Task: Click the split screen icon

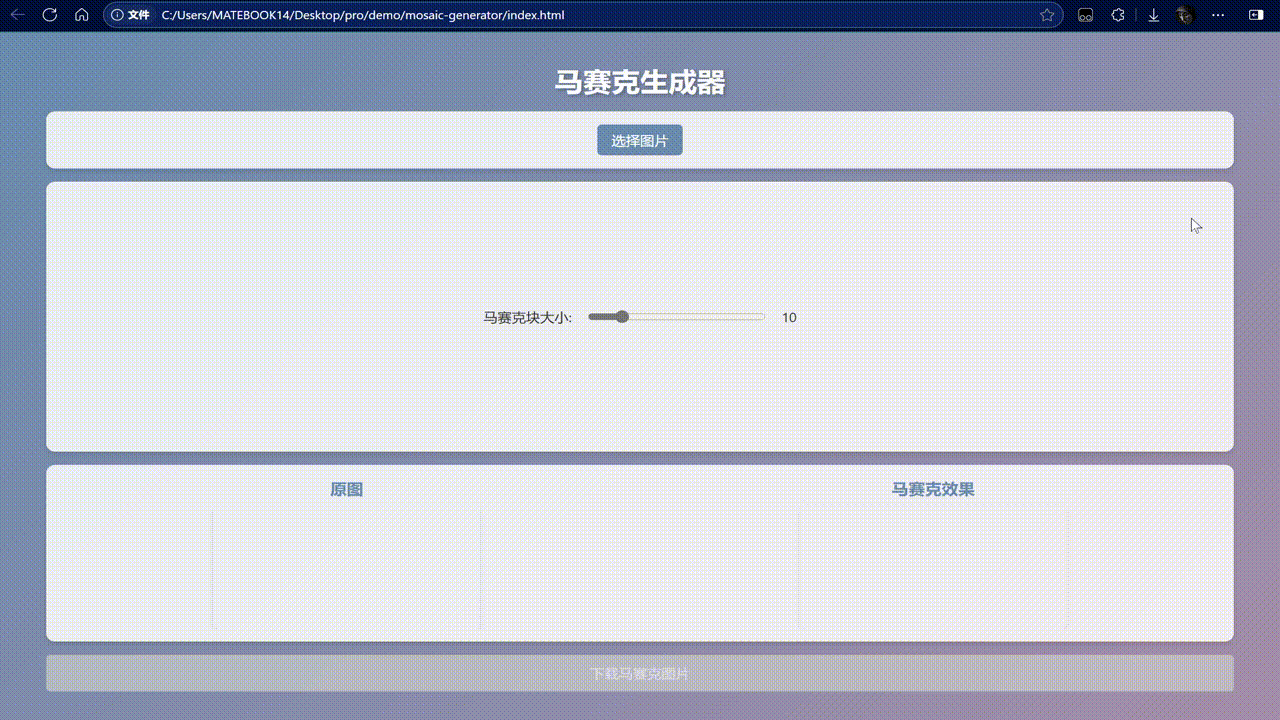Action: (1254, 15)
